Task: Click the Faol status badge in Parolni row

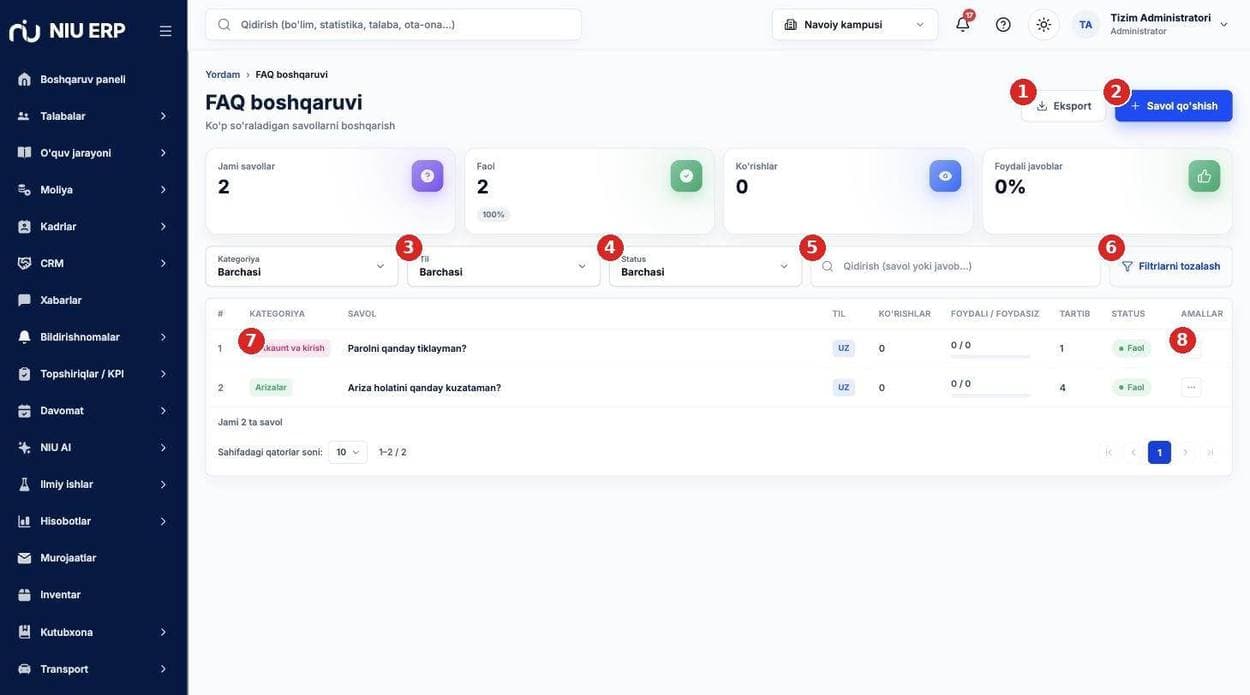Action: [1131, 348]
